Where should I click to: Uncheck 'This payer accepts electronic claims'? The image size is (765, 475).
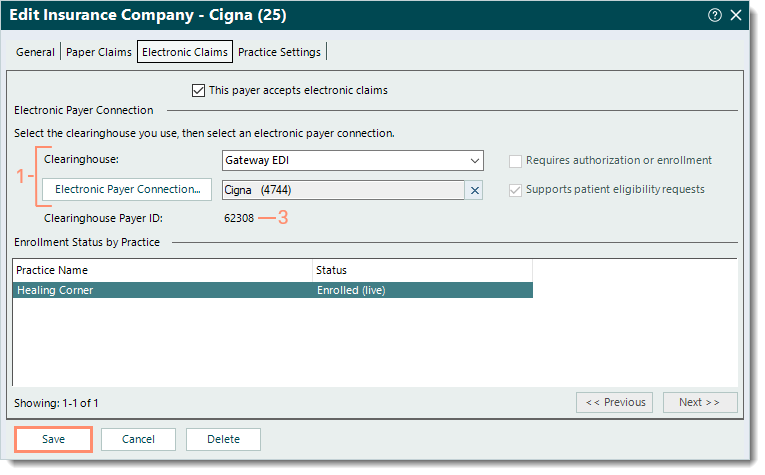(x=200, y=91)
